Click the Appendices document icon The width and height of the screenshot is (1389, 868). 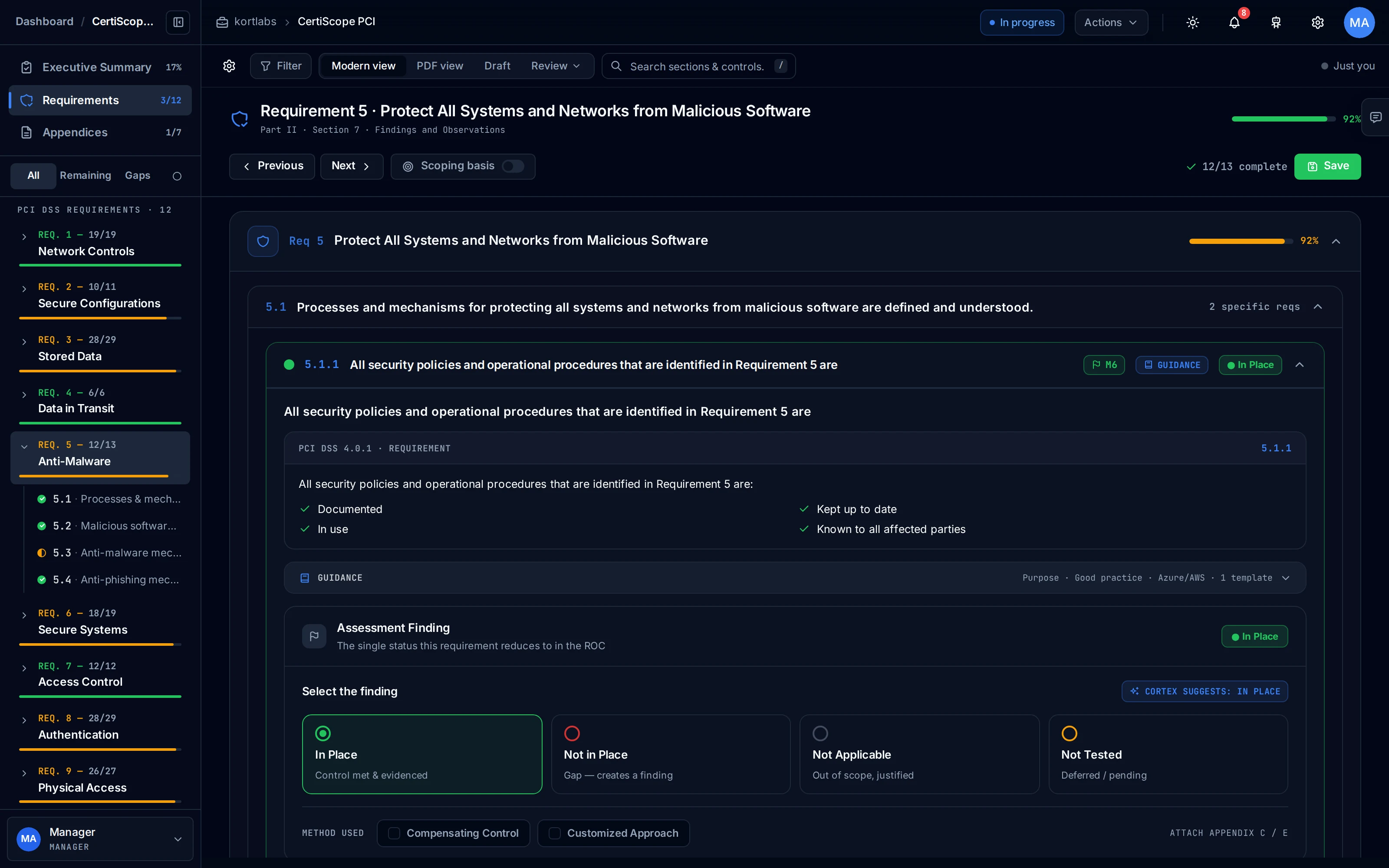point(26,133)
